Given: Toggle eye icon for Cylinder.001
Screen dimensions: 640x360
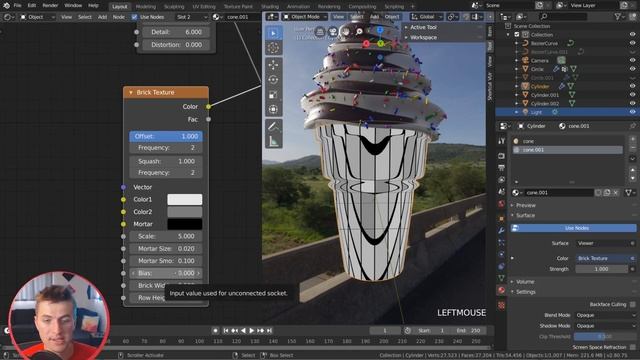Looking at the screenshot, I should [632, 95].
